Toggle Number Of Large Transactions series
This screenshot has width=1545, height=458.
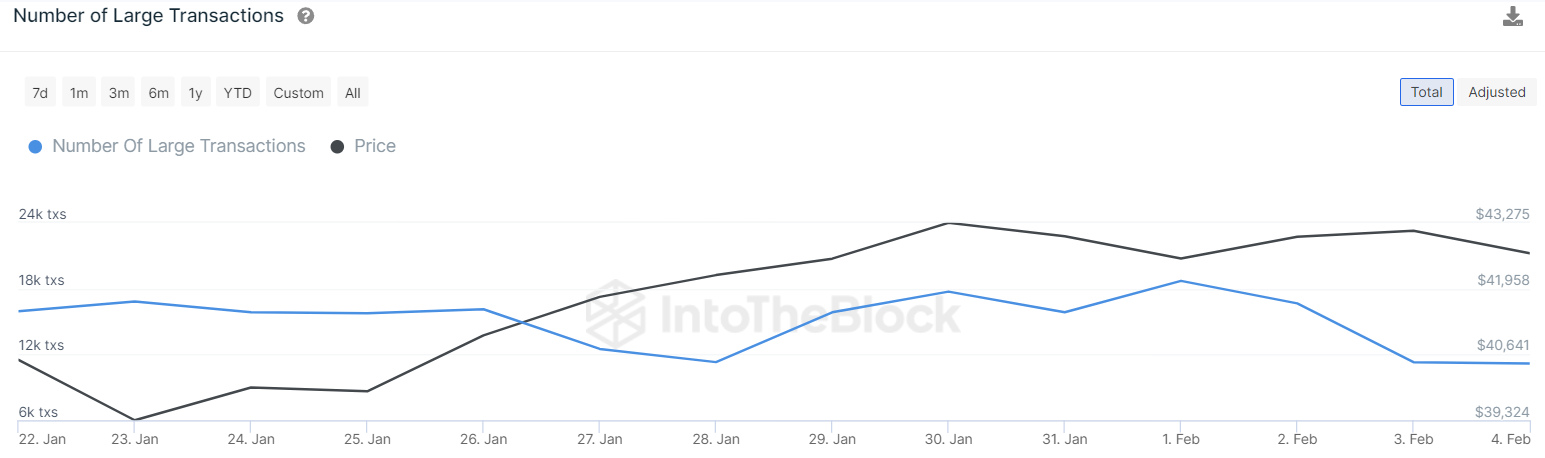point(178,146)
